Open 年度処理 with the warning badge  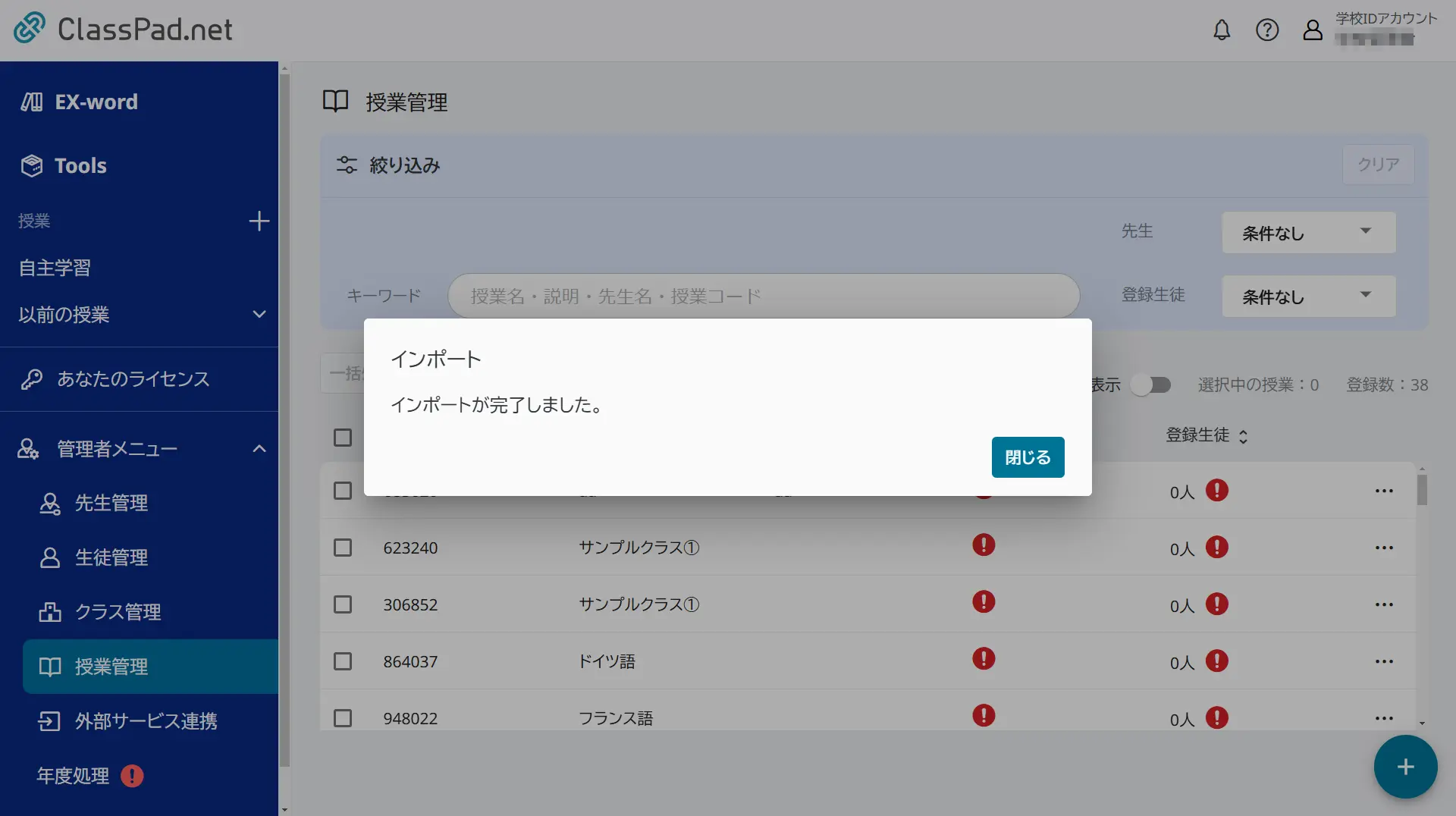[71, 776]
